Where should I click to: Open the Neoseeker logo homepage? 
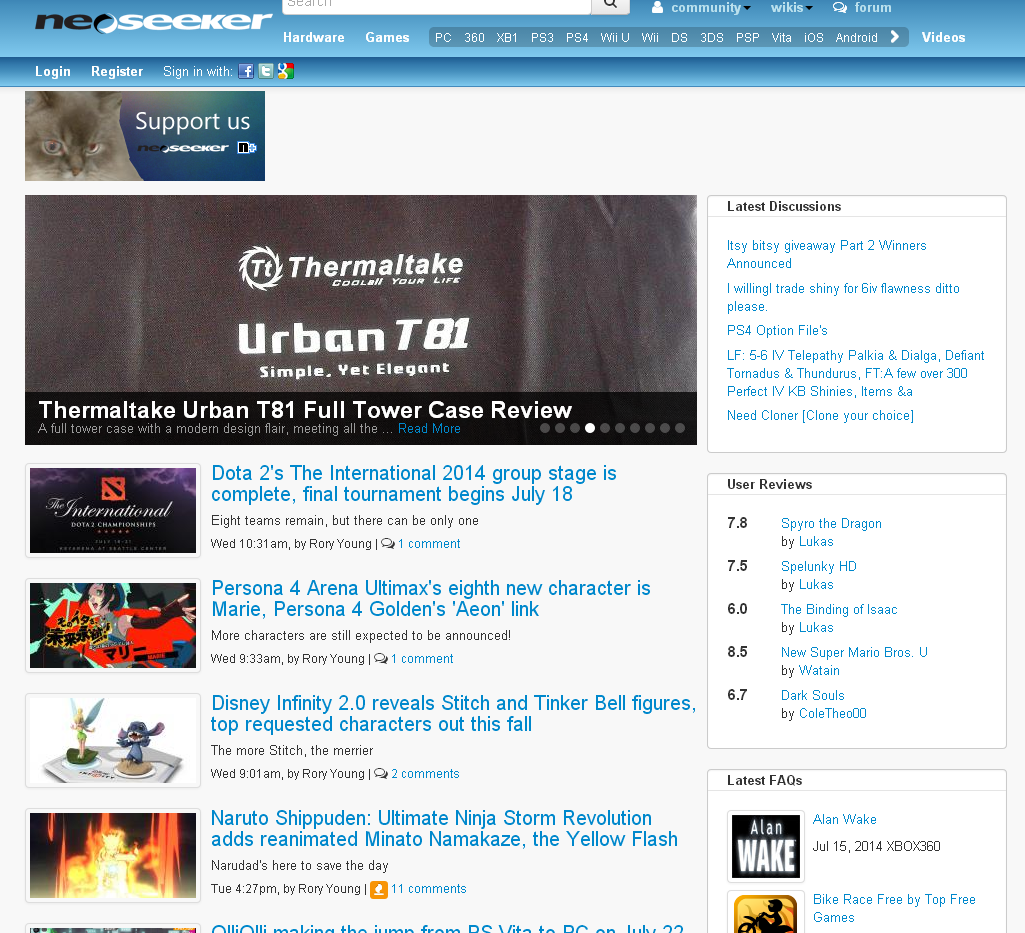(153, 22)
